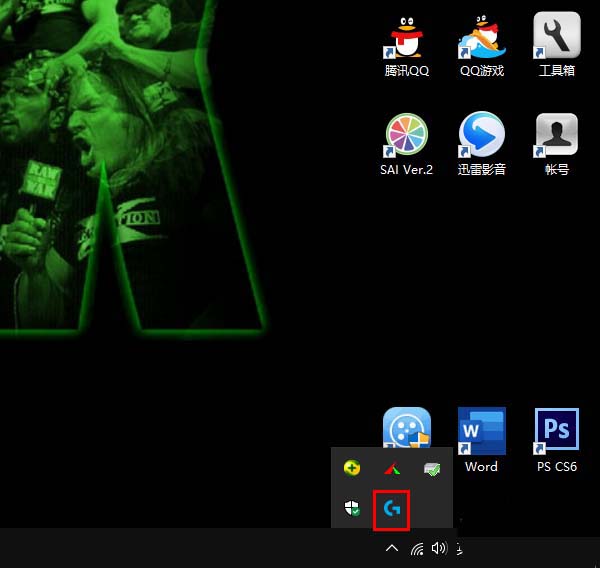Click the speaker volume tray icon
Viewport: 600px width, 568px height.
point(438,549)
